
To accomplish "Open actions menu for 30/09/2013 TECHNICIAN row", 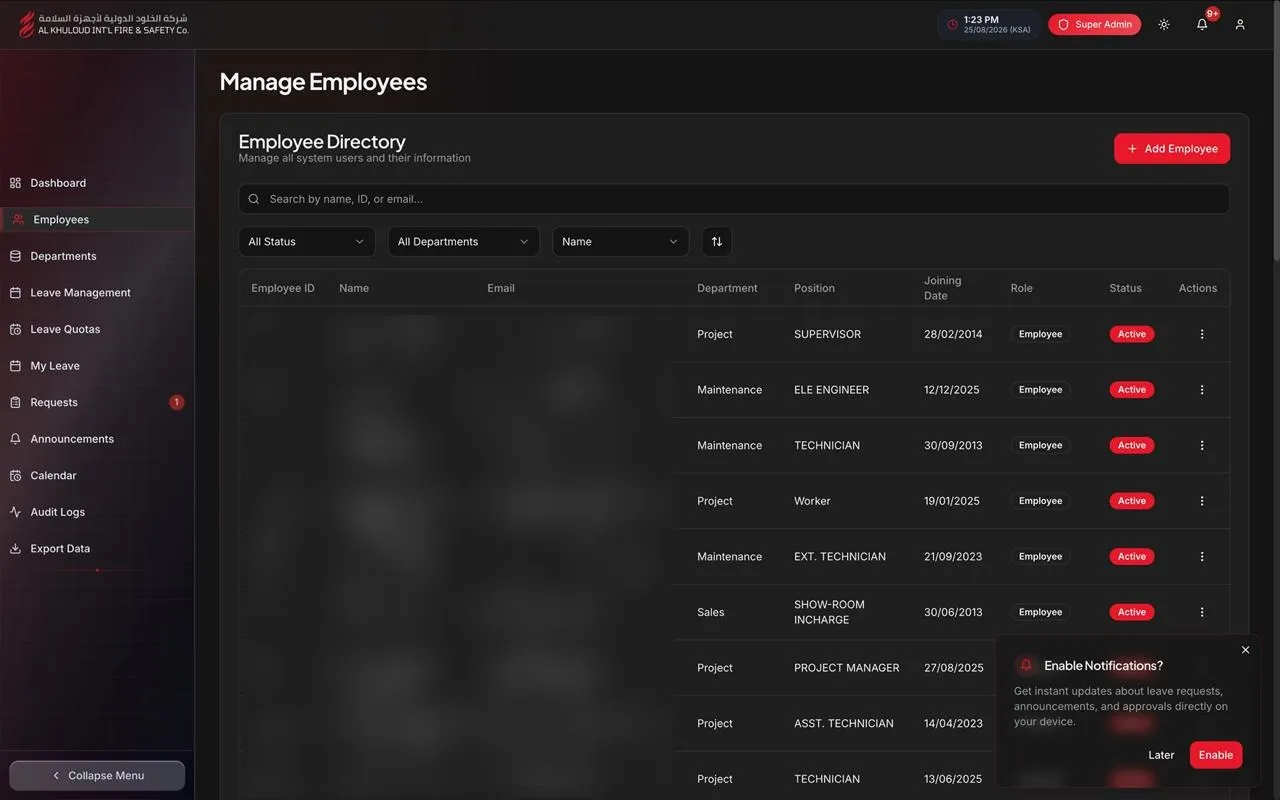I will pyautogui.click(x=1202, y=445).
